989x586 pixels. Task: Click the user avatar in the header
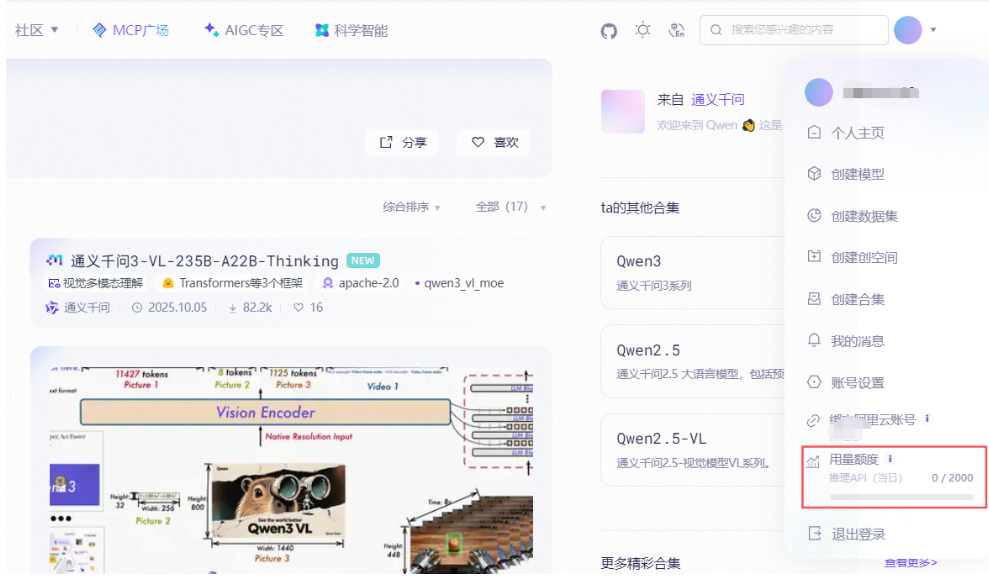pyautogui.click(x=908, y=30)
